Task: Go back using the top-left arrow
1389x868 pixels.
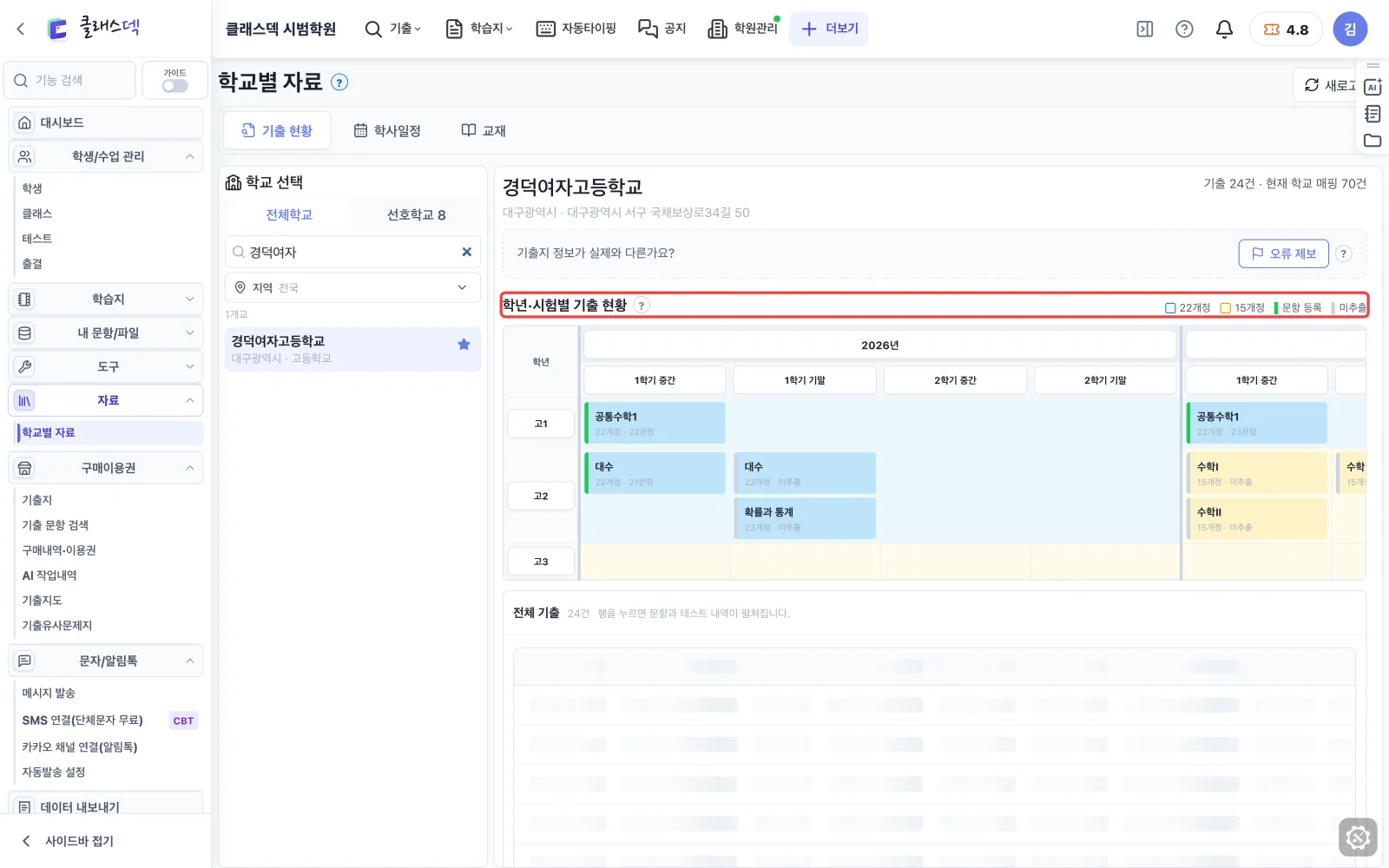Action: coord(21,29)
